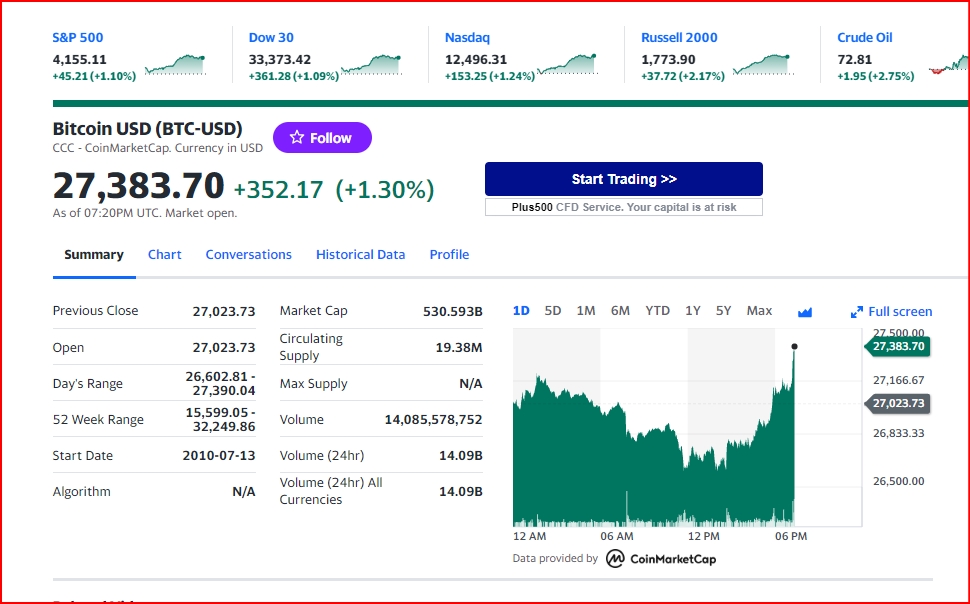Click the As of 07:20PM UTC timestamp
The image size is (970, 604).
145,213
